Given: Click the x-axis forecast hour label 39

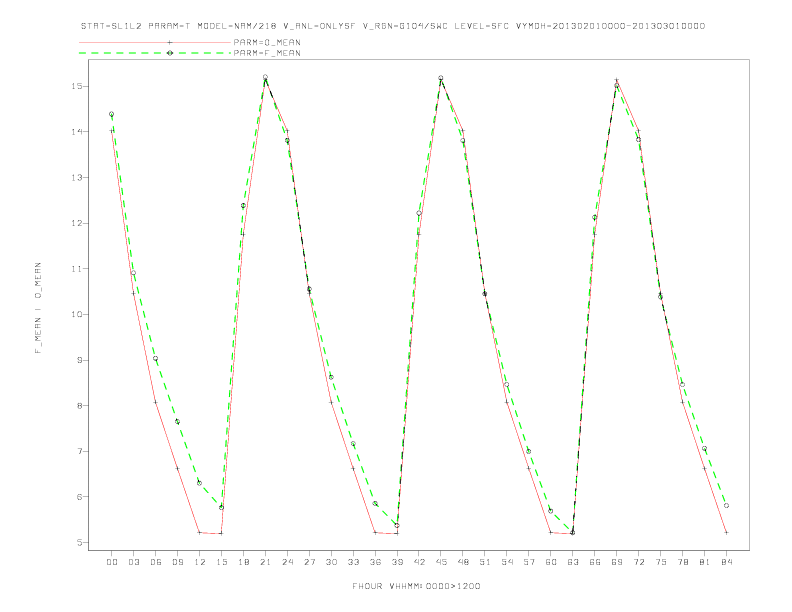Looking at the screenshot, I should [397, 562].
